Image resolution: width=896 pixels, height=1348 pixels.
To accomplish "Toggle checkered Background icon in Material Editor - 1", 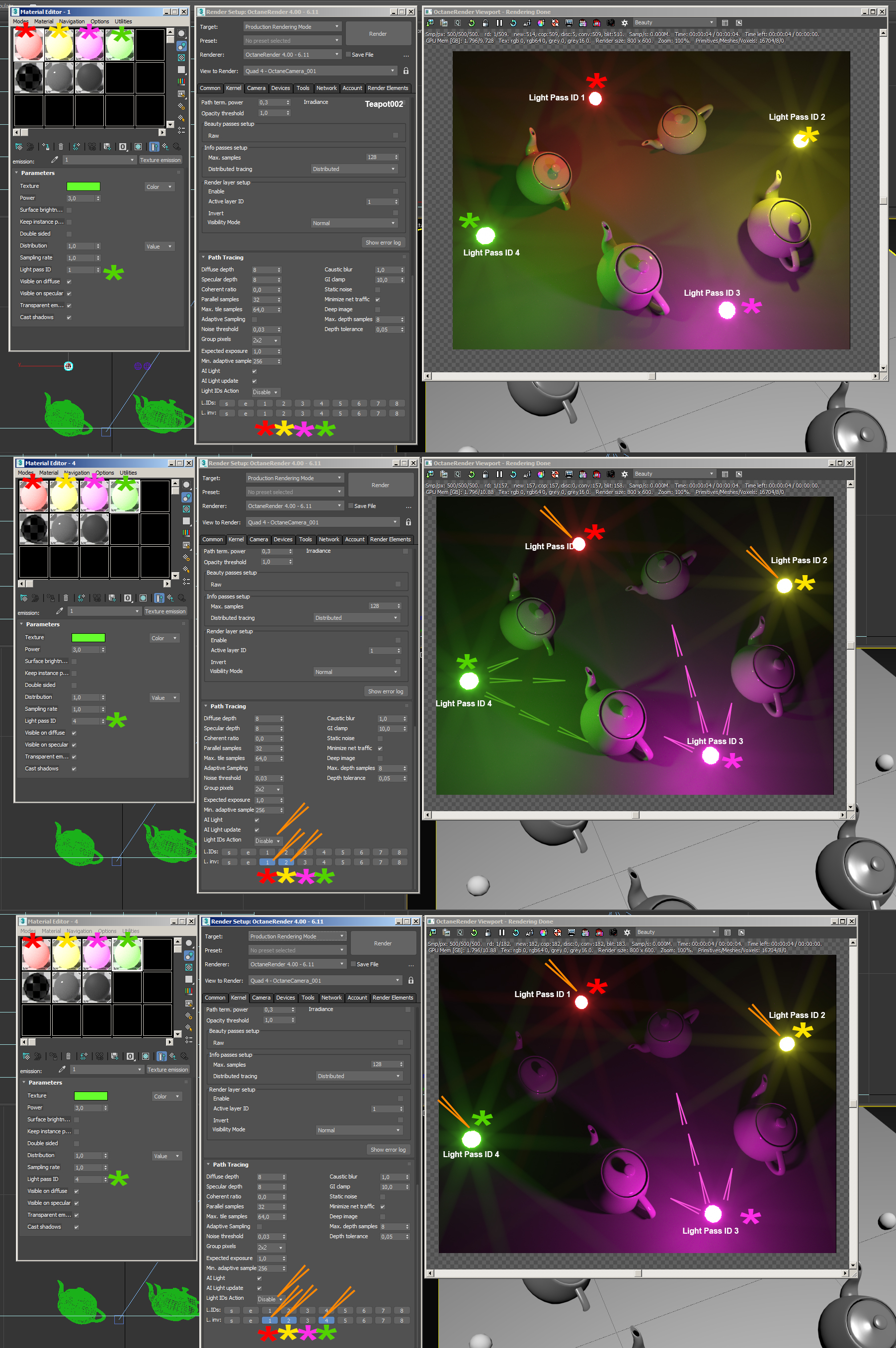I will (182, 58).
